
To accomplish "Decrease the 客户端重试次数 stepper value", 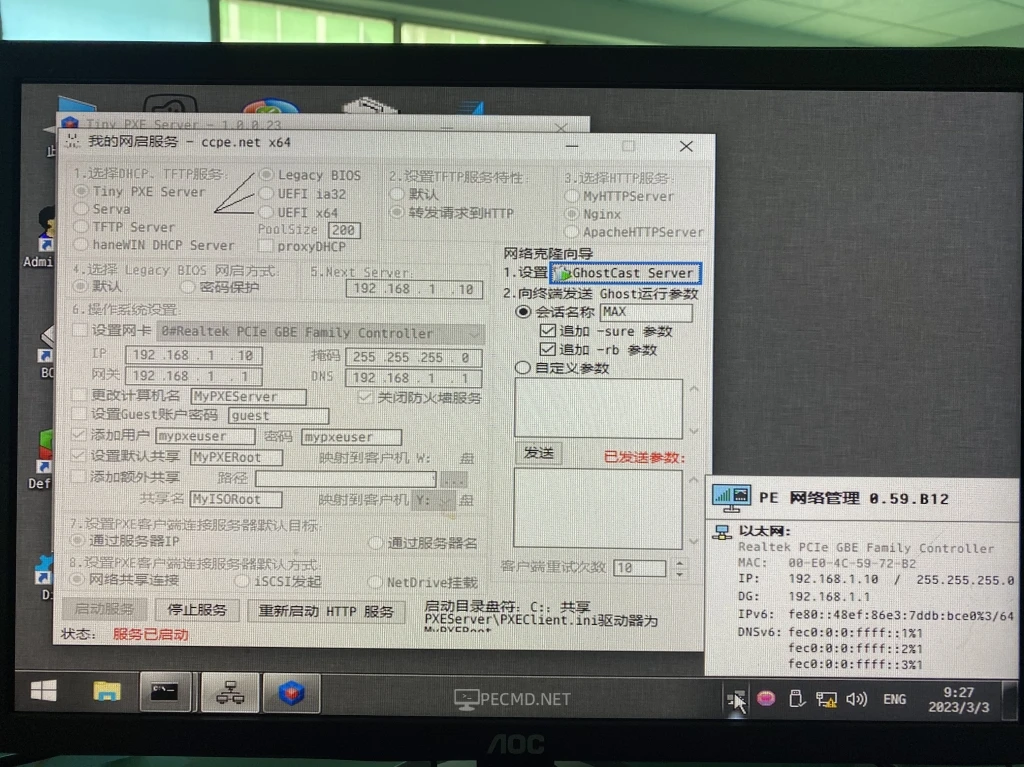I will pos(680,574).
